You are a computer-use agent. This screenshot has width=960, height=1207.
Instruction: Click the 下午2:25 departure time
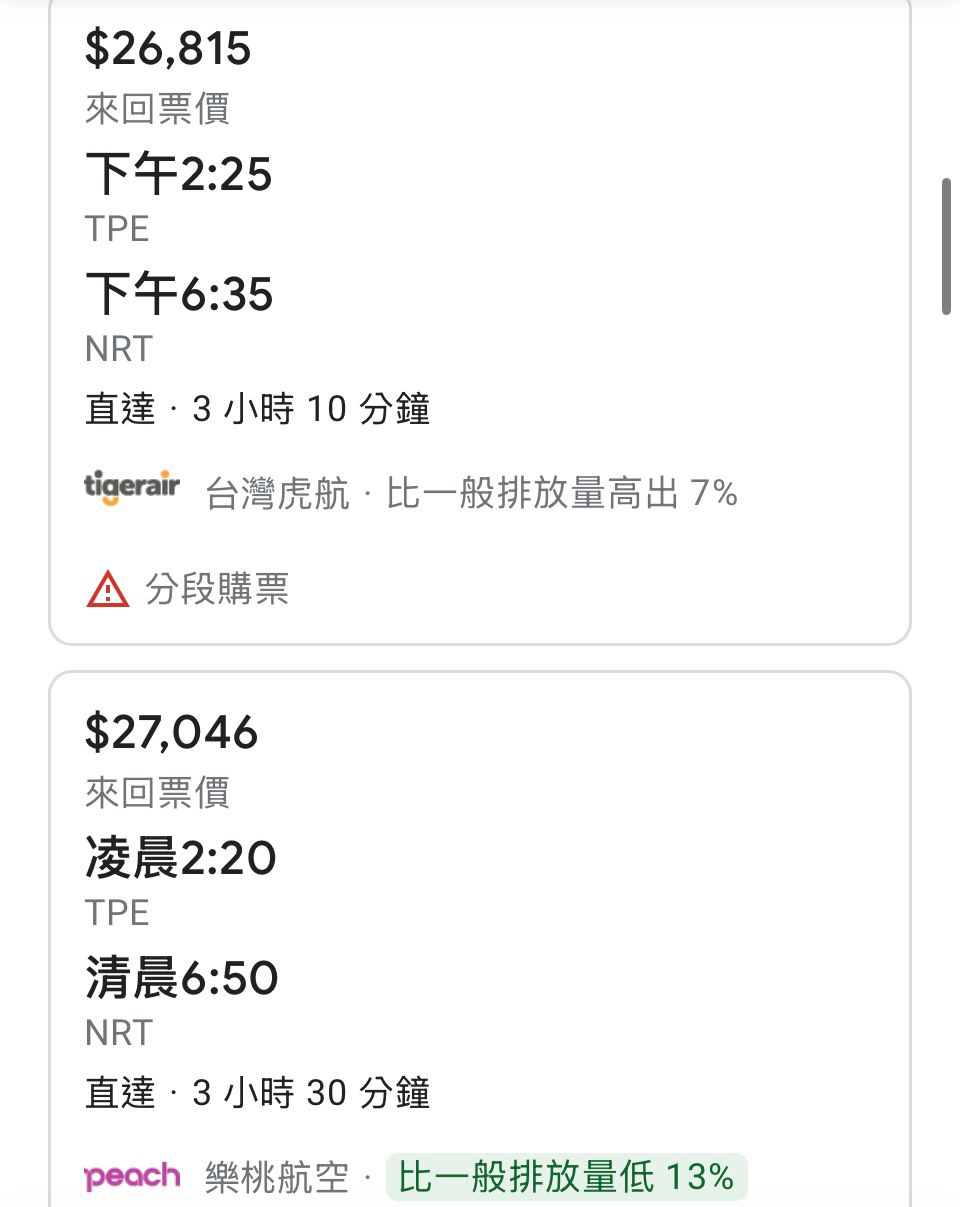(178, 176)
